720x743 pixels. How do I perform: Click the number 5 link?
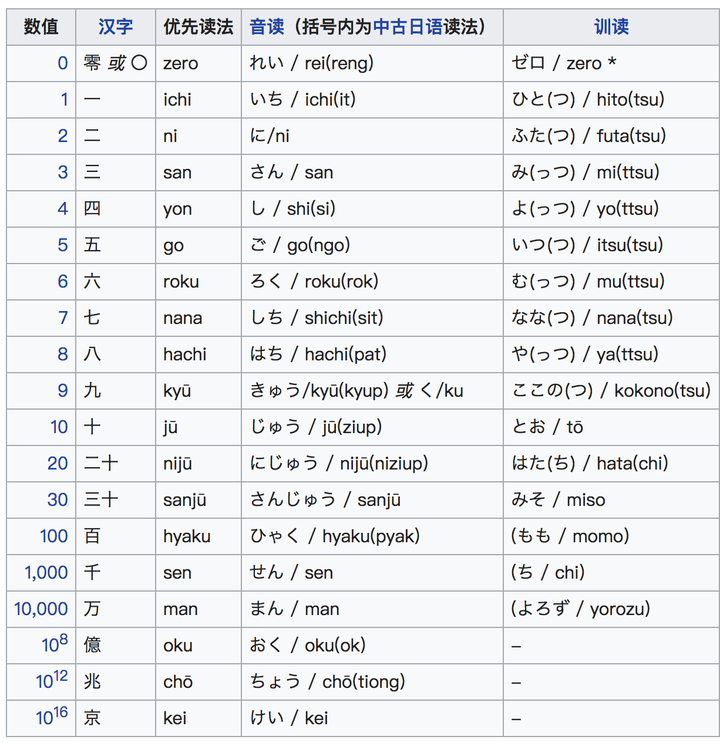coord(63,245)
